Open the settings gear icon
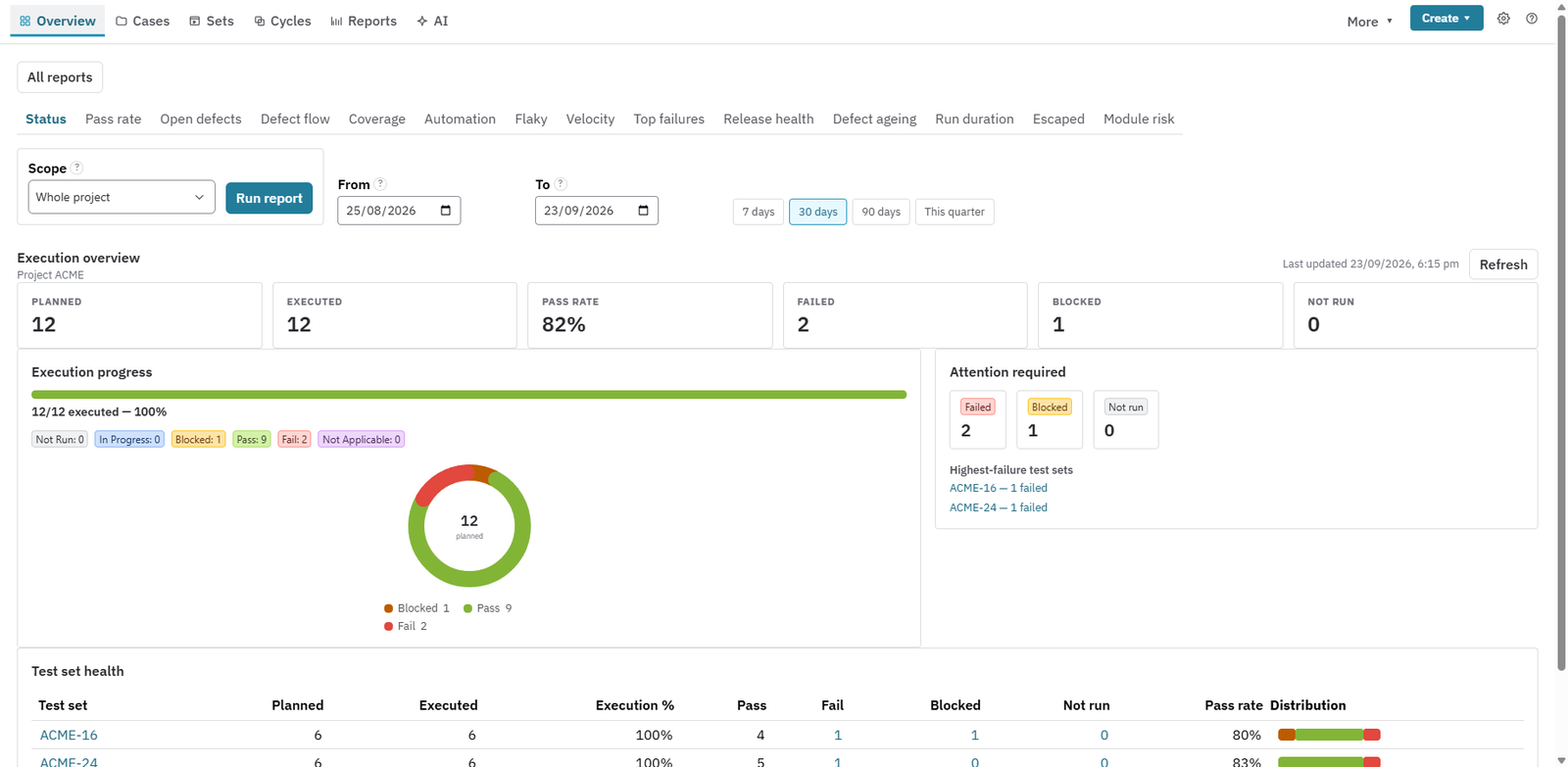This screenshot has height=767, width=1568. [x=1503, y=19]
